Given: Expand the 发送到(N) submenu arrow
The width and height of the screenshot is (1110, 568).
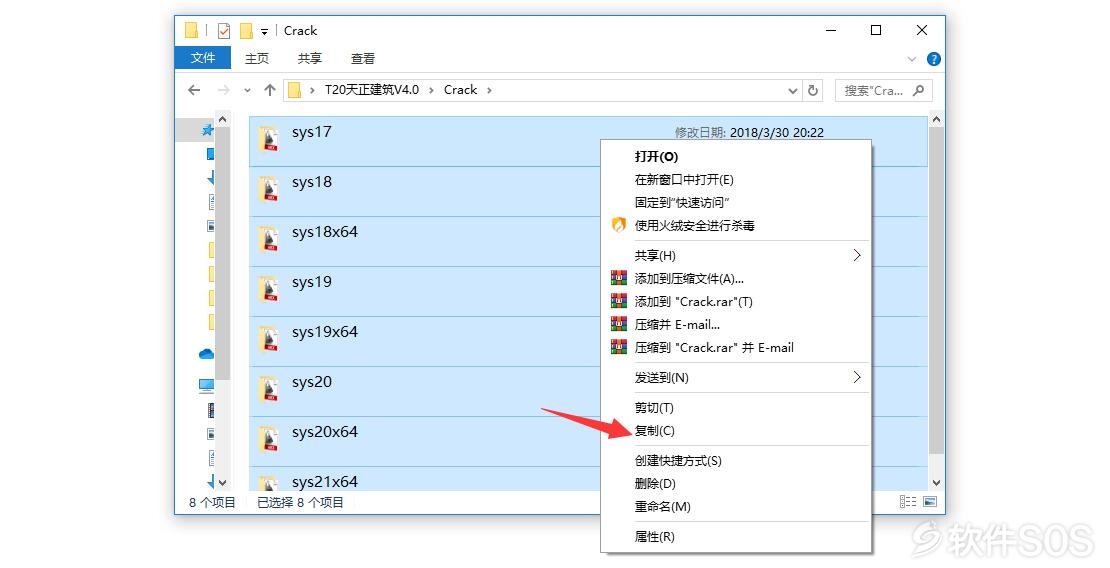Looking at the screenshot, I should [857, 377].
